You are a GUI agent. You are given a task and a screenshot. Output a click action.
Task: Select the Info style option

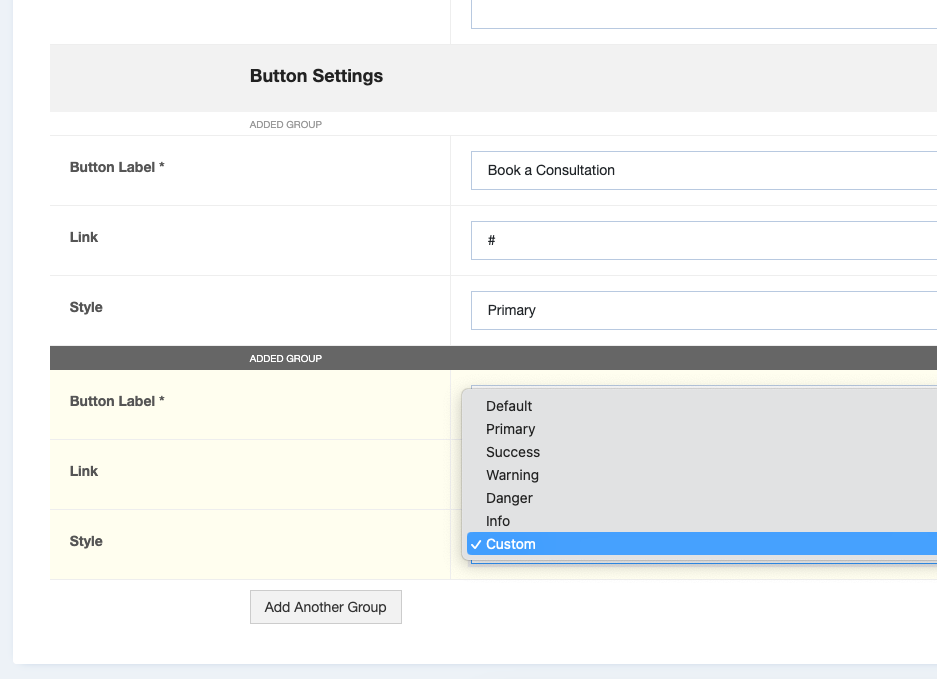(x=498, y=521)
